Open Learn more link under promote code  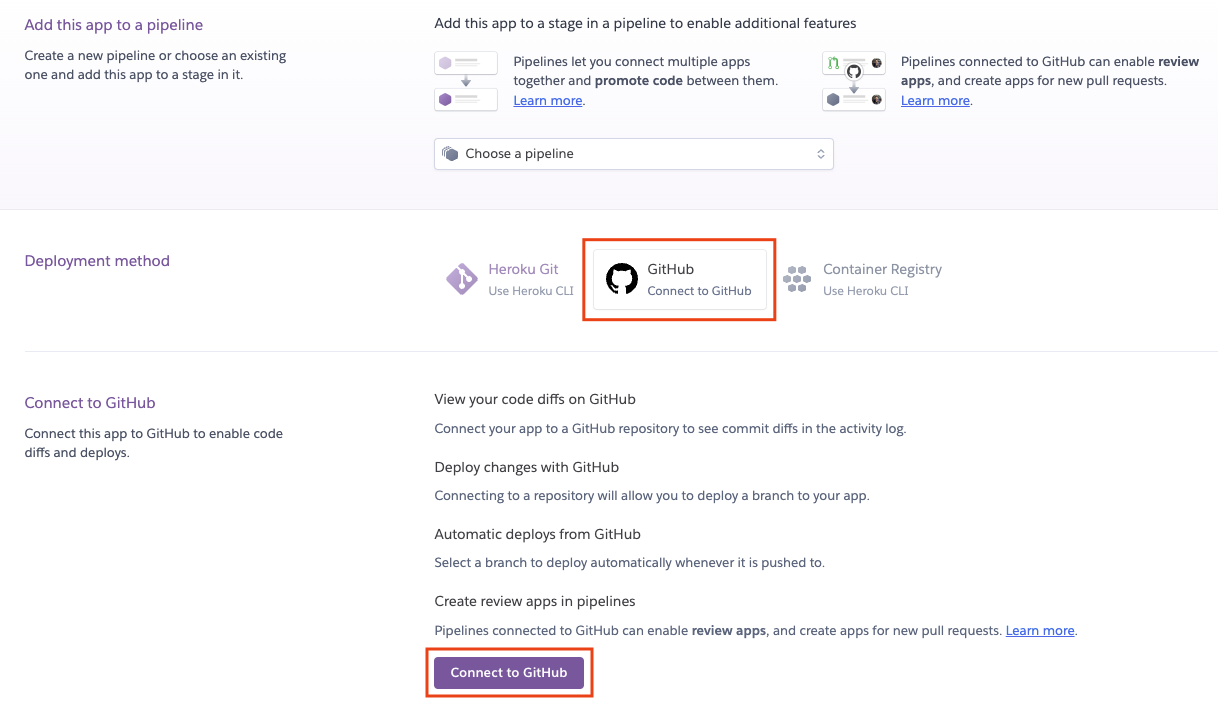pos(548,101)
